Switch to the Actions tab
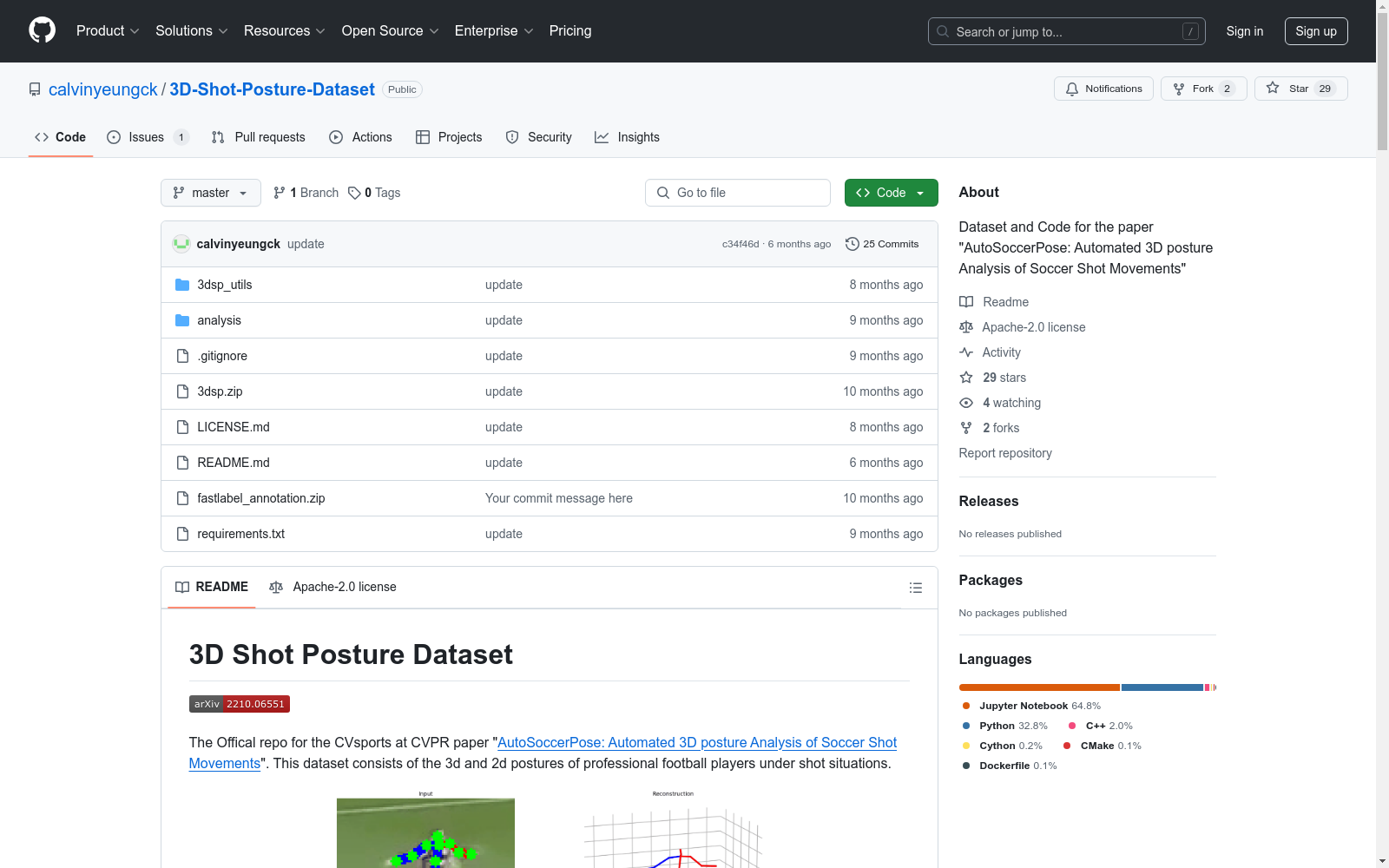This screenshot has width=1389, height=868. 361,137
